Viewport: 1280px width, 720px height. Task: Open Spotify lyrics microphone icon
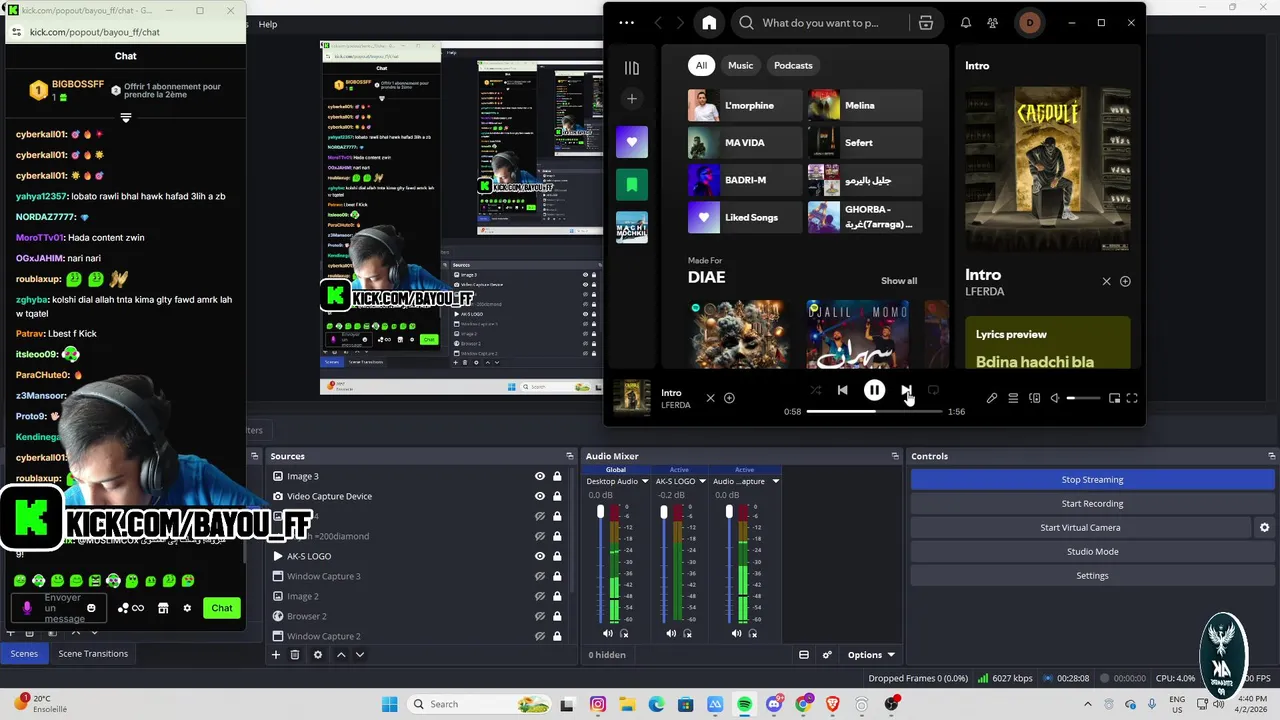click(992, 398)
